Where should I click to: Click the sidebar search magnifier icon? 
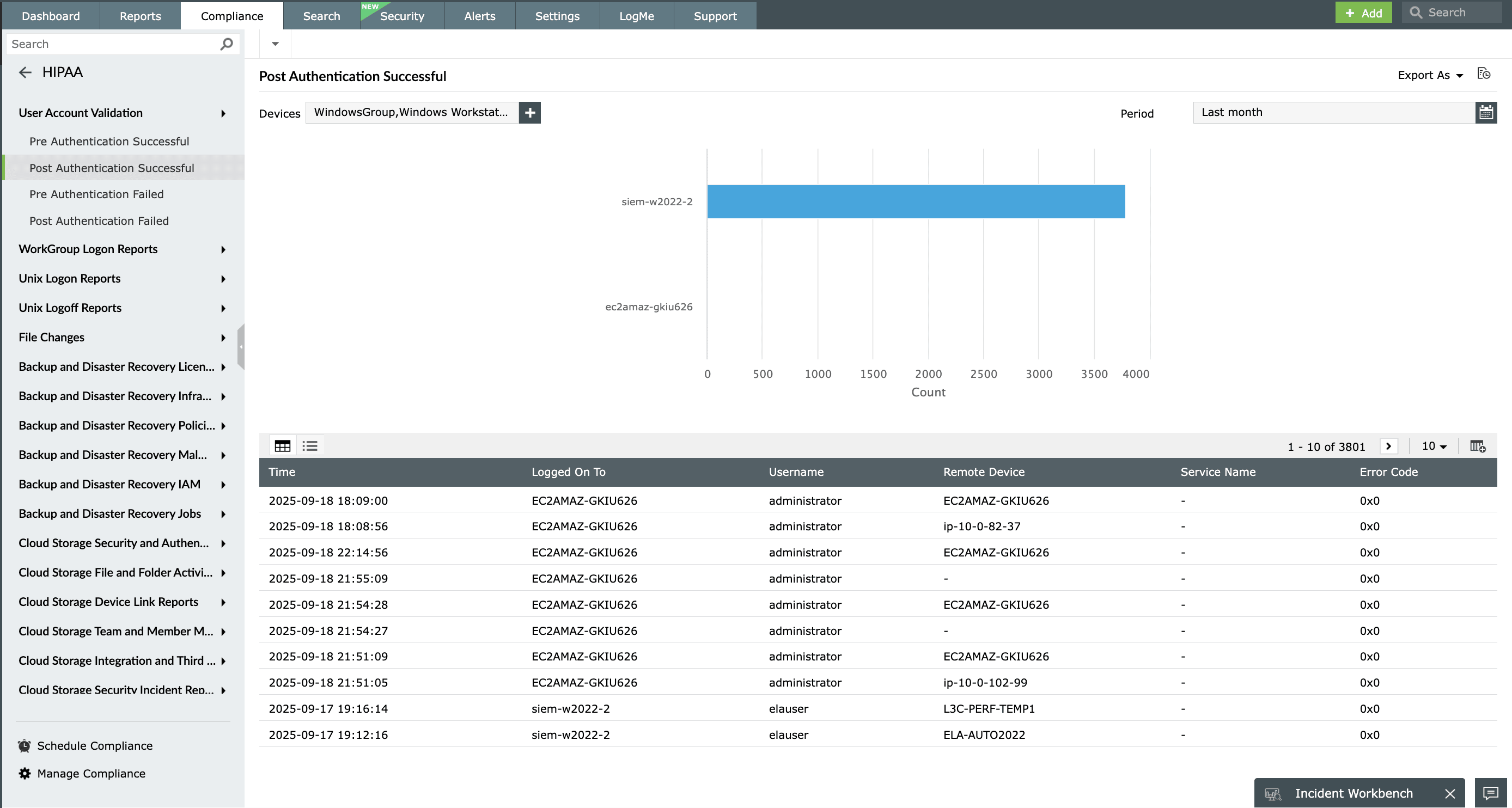point(227,44)
